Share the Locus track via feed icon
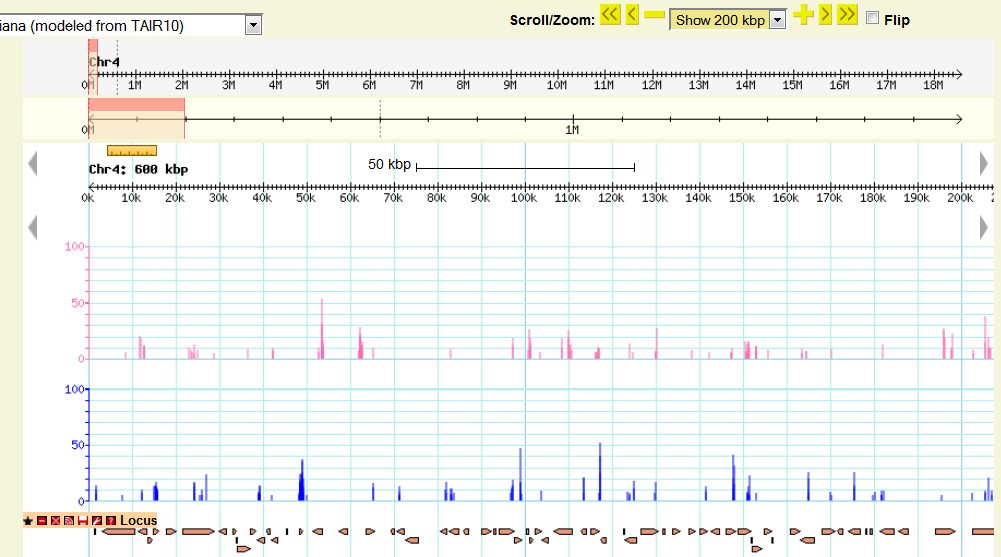1001x557 pixels. pyautogui.click(x=69, y=521)
